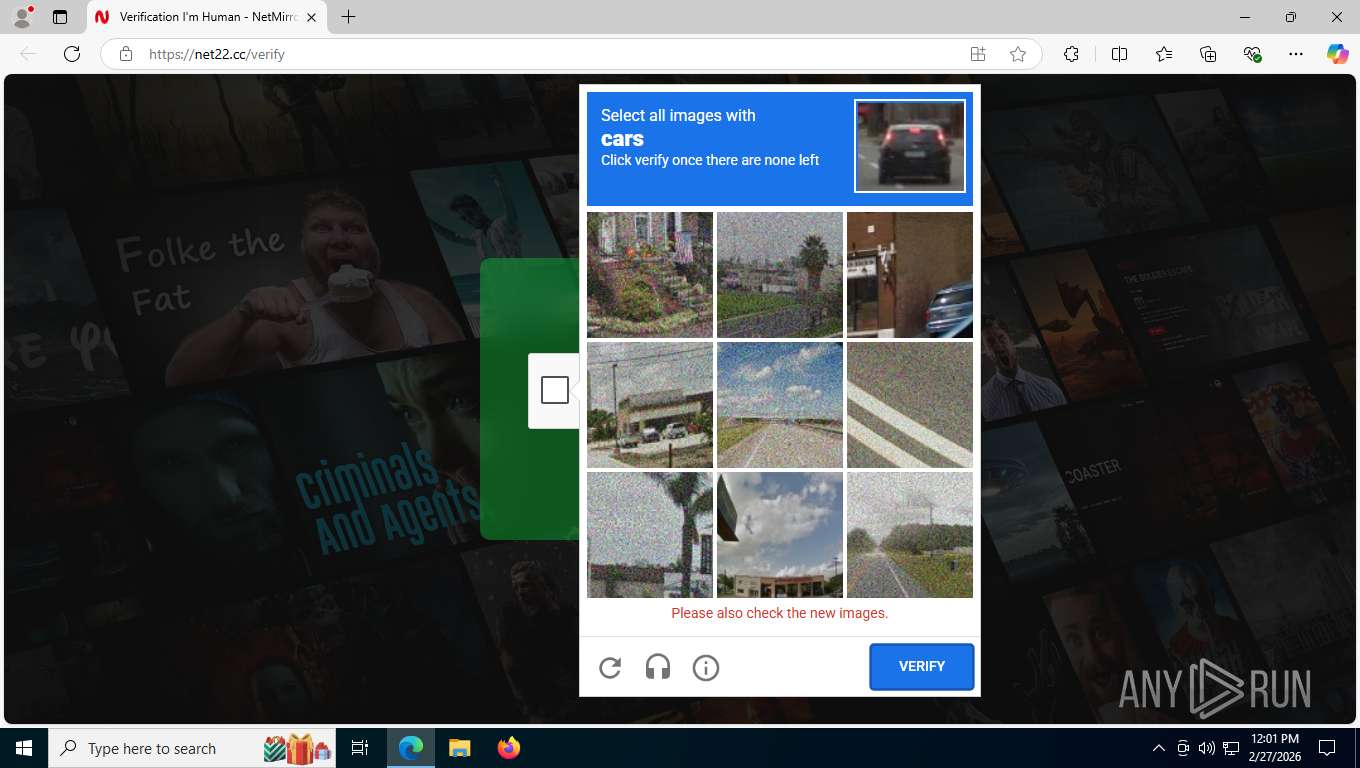This screenshot has width=1360, height=768.
Task: Click the browser profile avatar icon
Action: [x=22, y=17]
